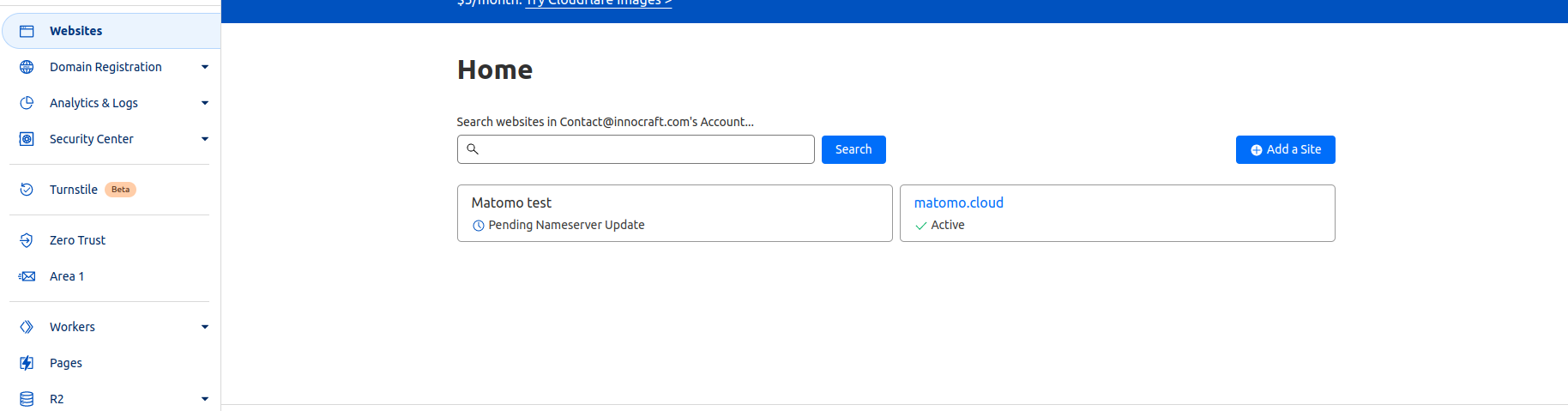This screenshot has height=411, width=1568.
Task: Expand the Analytics & Logs submenu arrow
Action: [205, 103]
